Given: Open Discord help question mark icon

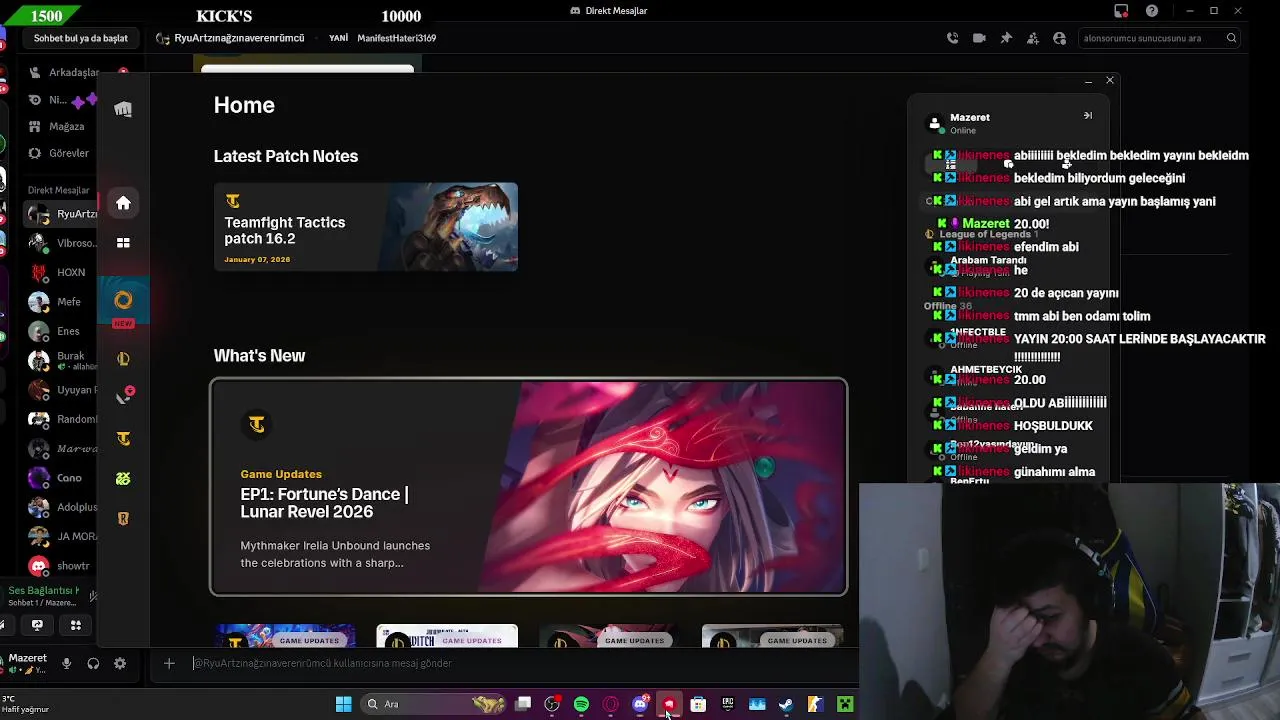Looking at the screenshot, I should pyautogui.click(x=1152, y=11).
